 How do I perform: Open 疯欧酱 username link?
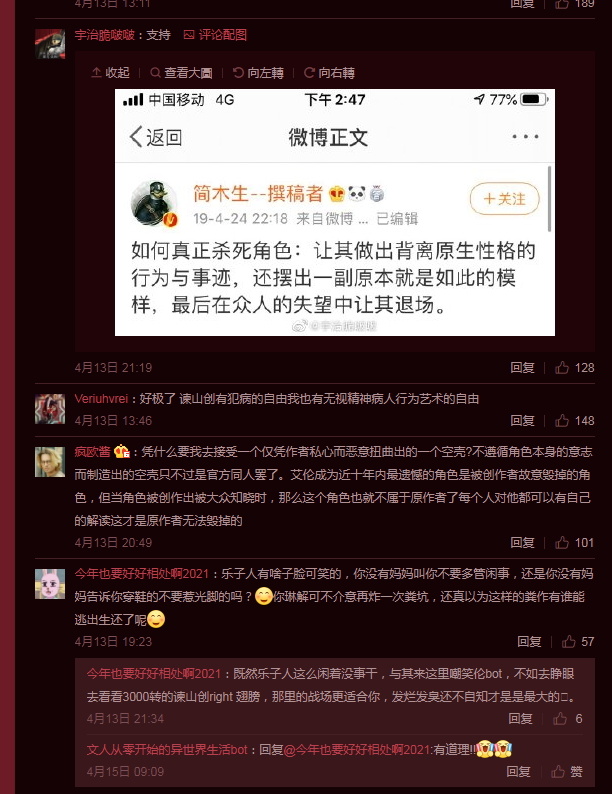pos(92,452)
